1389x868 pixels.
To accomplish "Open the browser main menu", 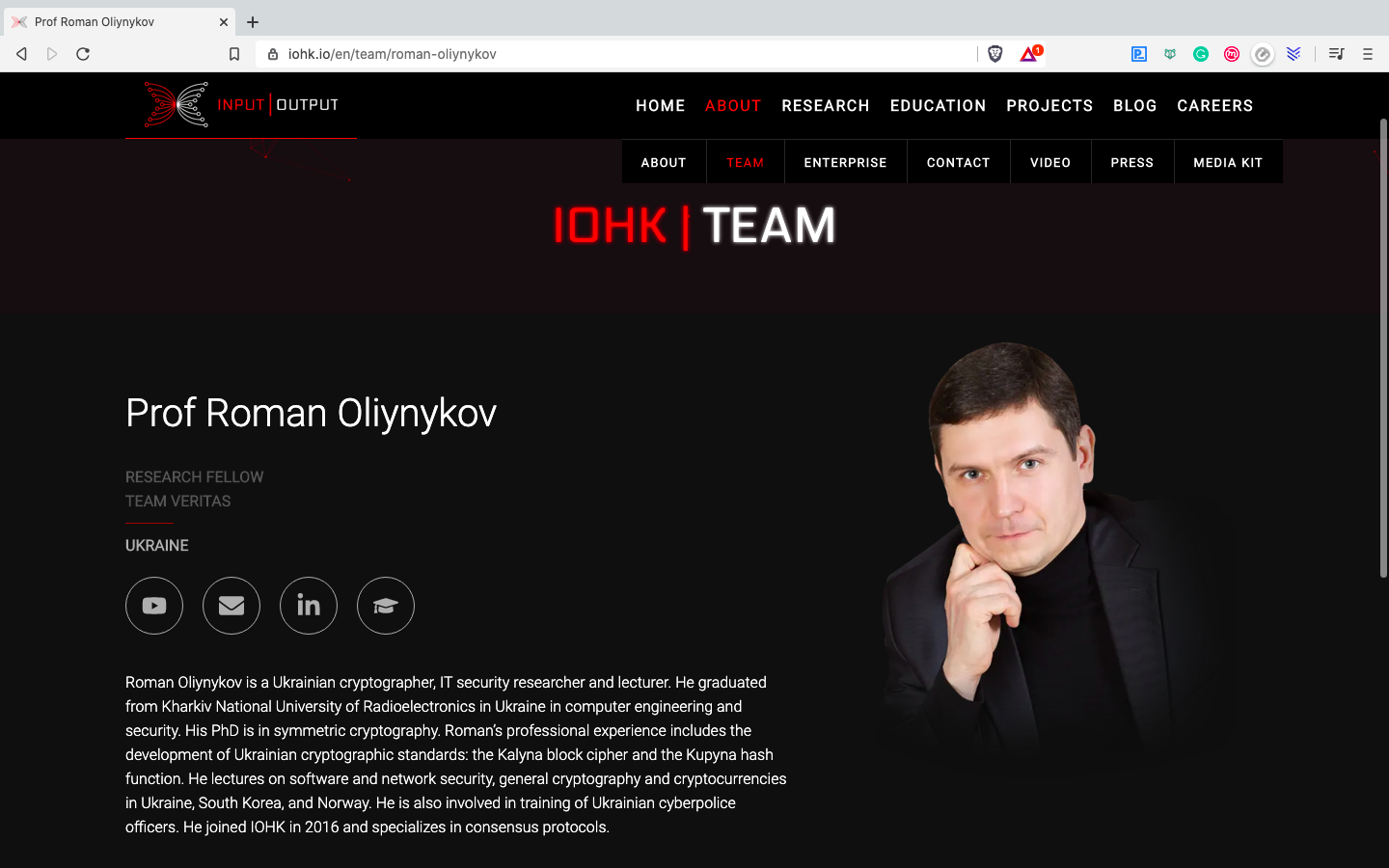I will (1368, 54).
